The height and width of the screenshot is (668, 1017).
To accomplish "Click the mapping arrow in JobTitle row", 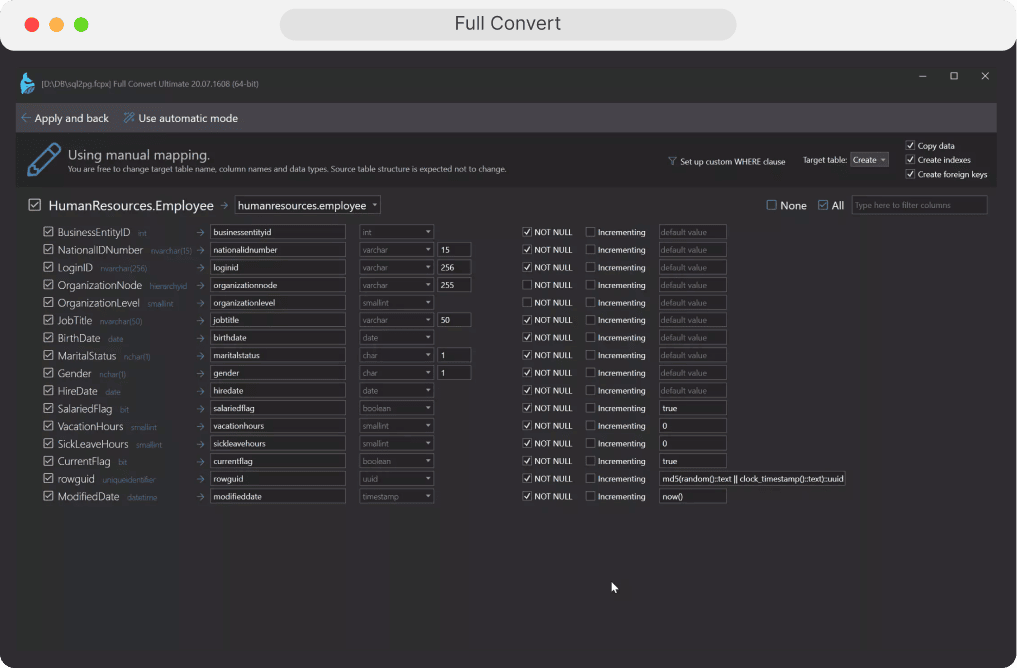I will pos(200,320).
